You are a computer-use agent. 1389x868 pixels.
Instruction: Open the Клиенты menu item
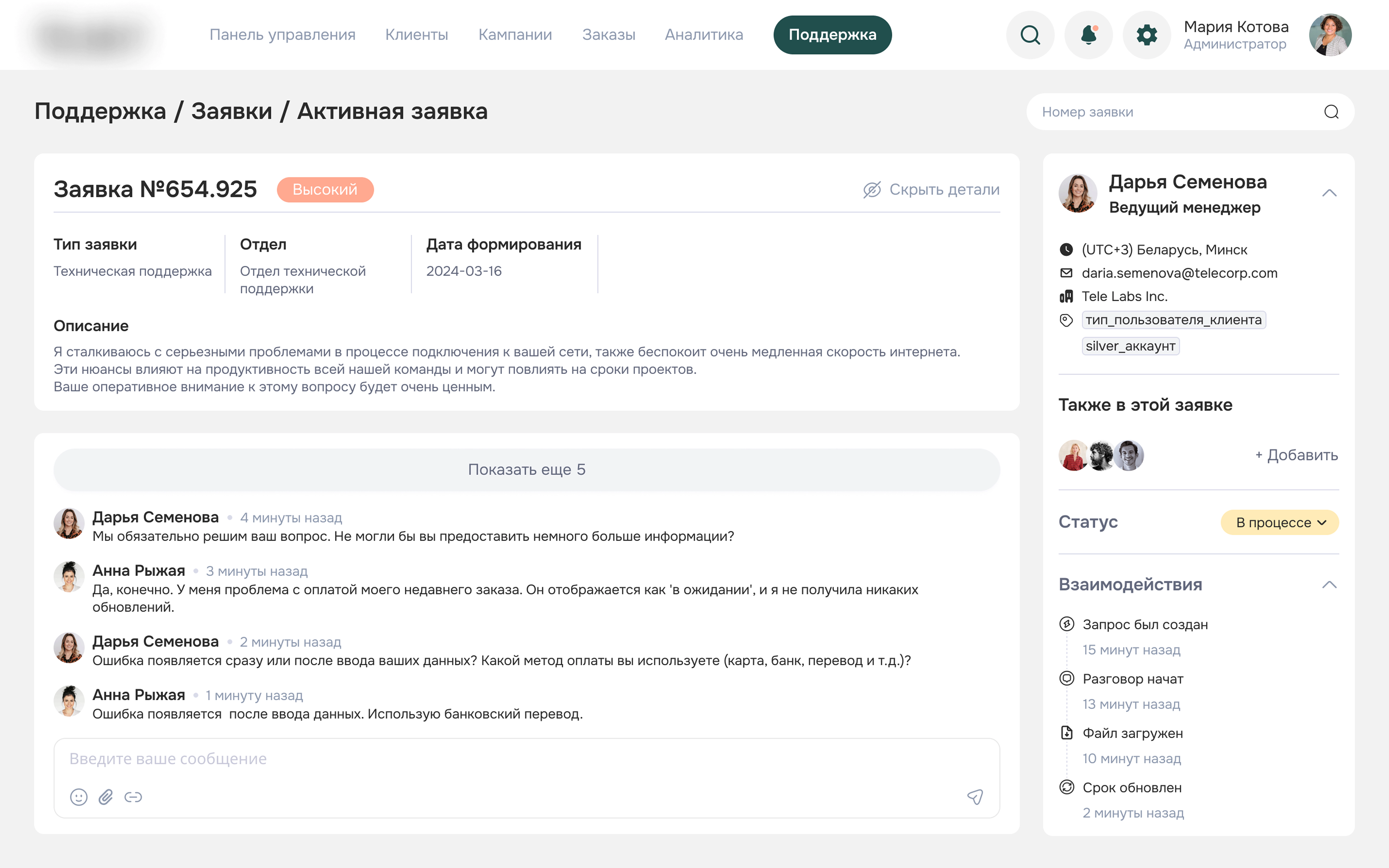[416, 35]
